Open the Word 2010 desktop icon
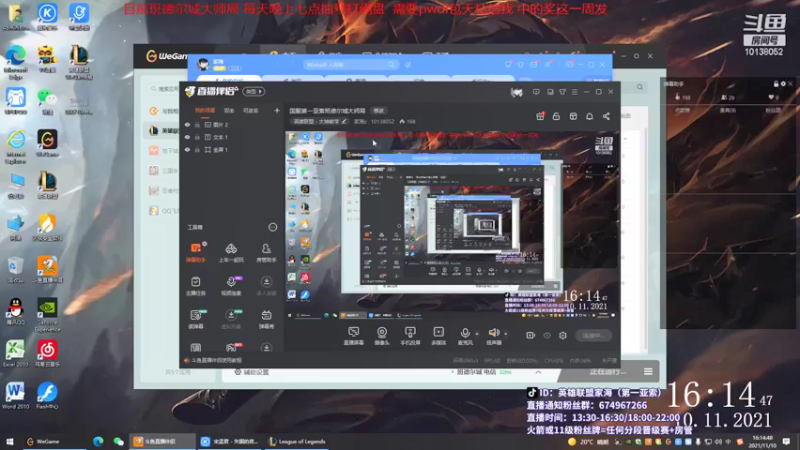800x450 pixels. pos(15,396)
